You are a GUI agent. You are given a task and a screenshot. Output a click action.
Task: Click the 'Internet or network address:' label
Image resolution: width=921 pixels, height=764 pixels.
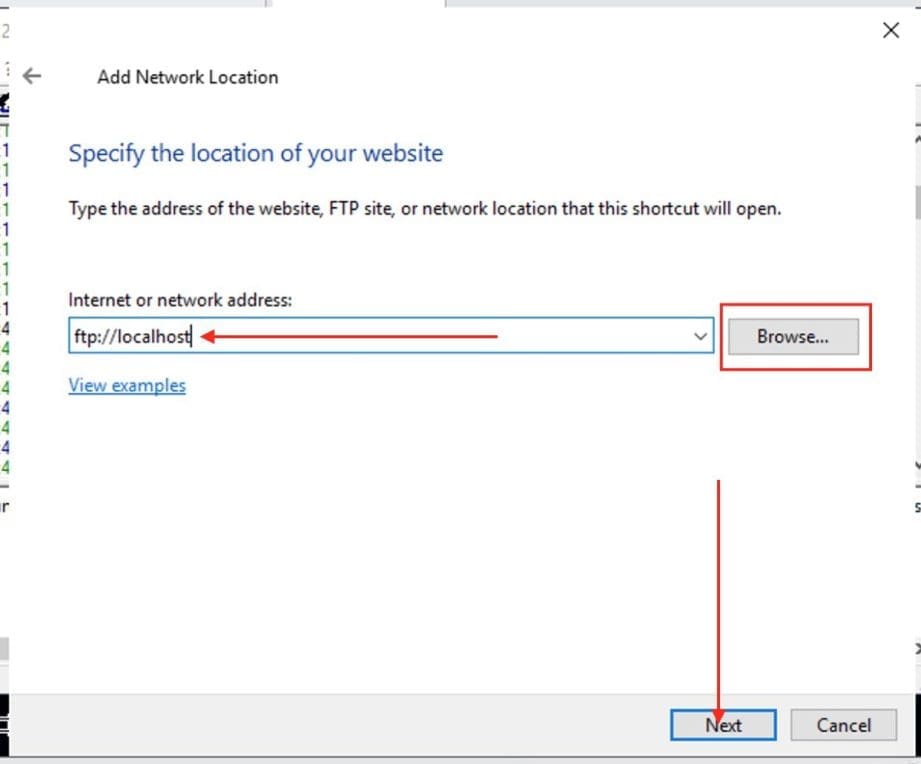180,300
